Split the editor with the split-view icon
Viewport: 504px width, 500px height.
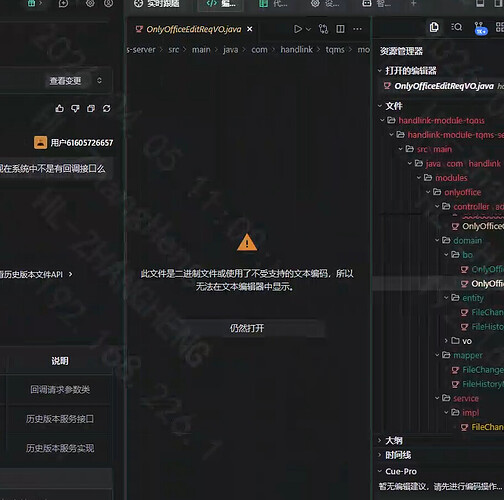pyautogui.click(x=340, y=29)
